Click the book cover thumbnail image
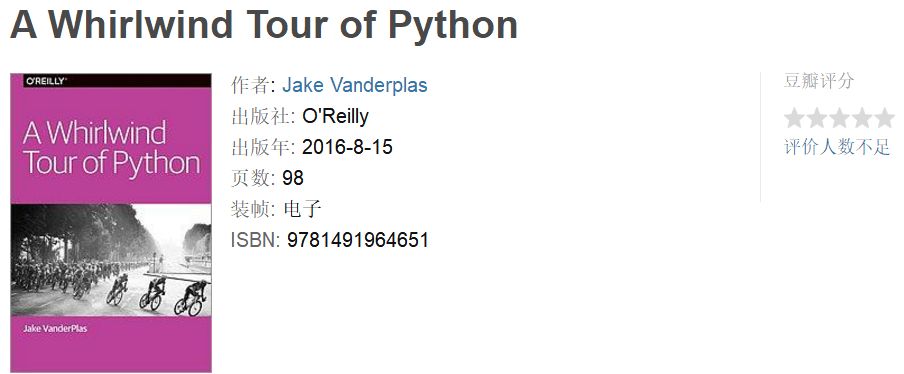Image resolution: width=904 pixels, height=374 pixels. pos(111,222)
